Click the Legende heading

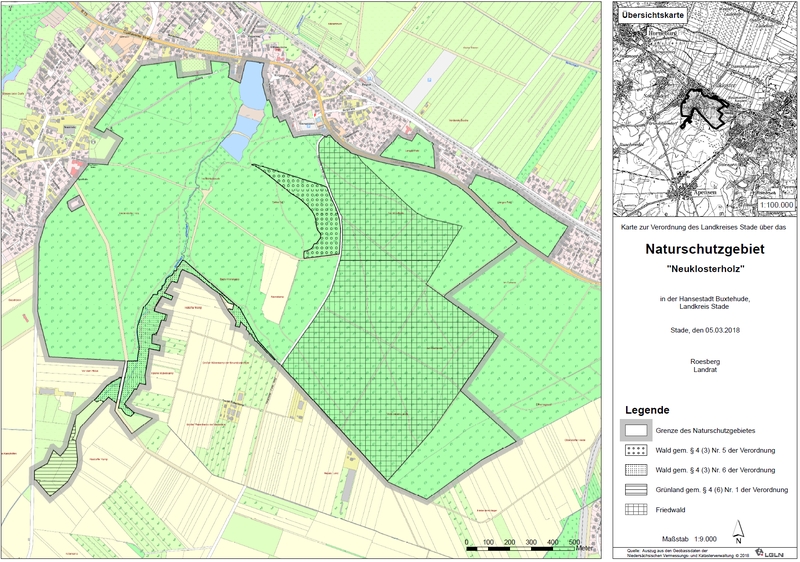click(650, 411)
